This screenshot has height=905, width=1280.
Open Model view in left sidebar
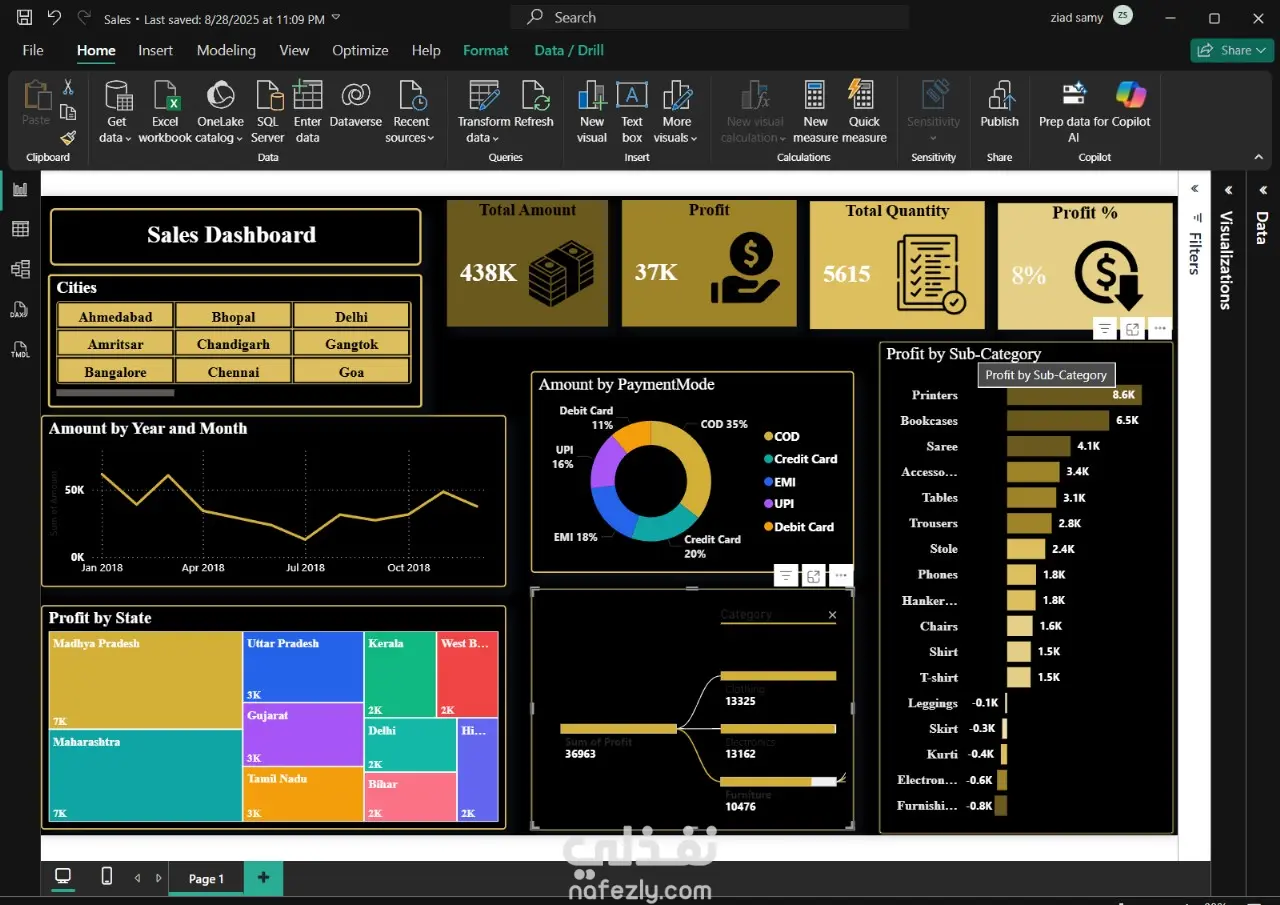pyautogui.click(x=20, y=269)
